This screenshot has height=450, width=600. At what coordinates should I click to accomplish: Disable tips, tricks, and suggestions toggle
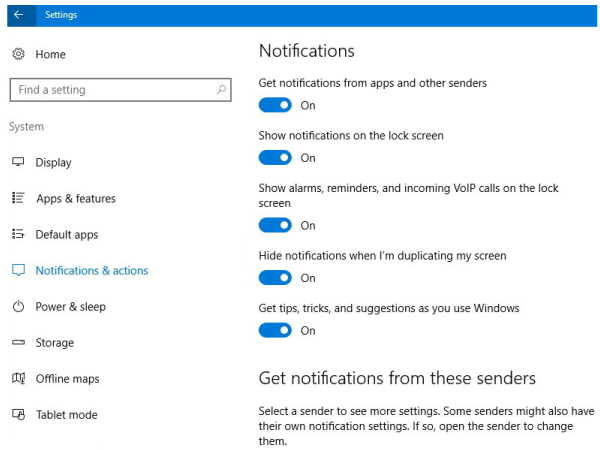[x=275, y=331]
